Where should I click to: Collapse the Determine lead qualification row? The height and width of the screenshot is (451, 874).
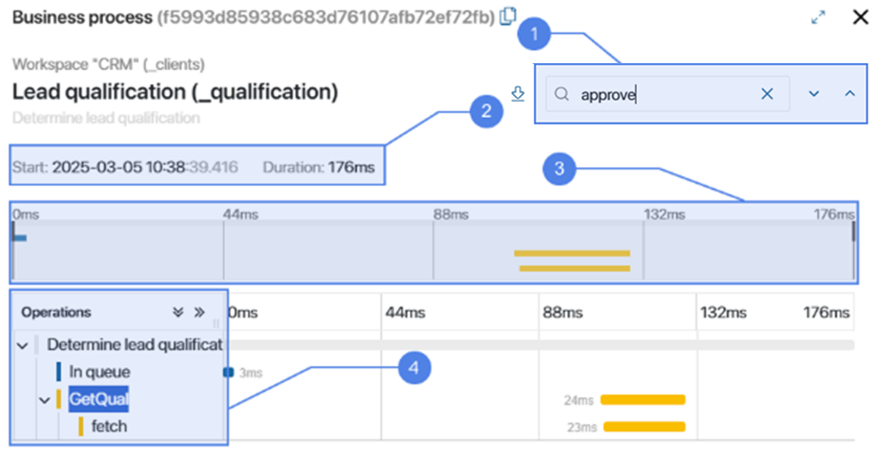[22, 346]
